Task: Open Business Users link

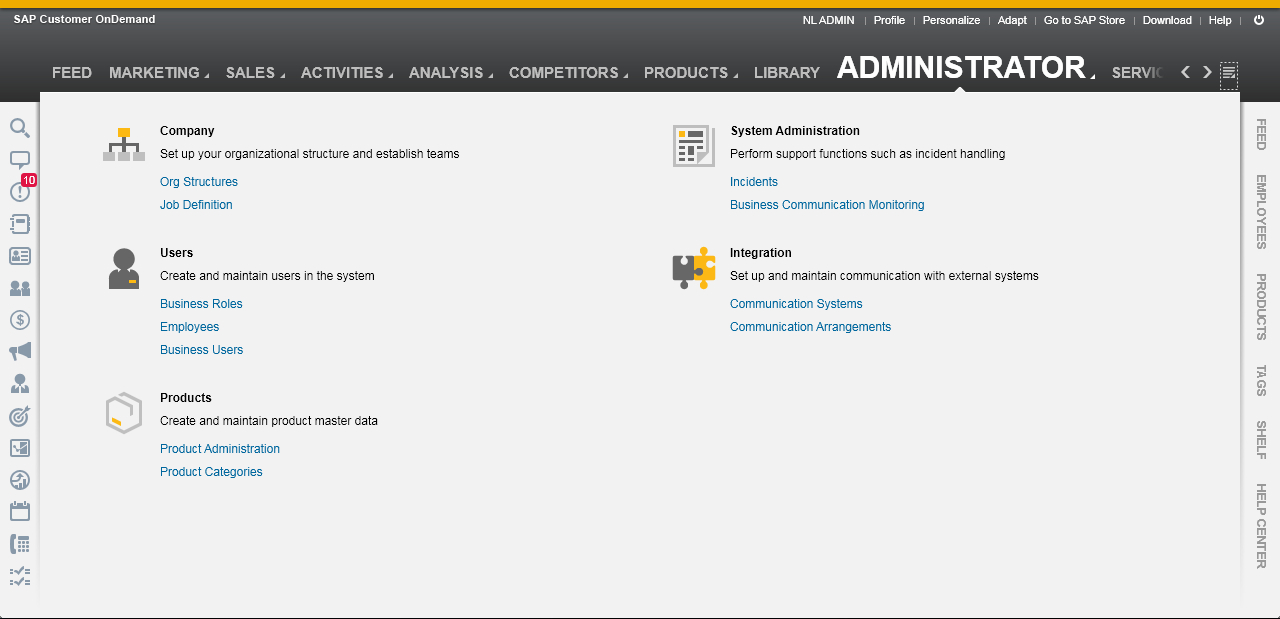Action: tap(201, 350)
